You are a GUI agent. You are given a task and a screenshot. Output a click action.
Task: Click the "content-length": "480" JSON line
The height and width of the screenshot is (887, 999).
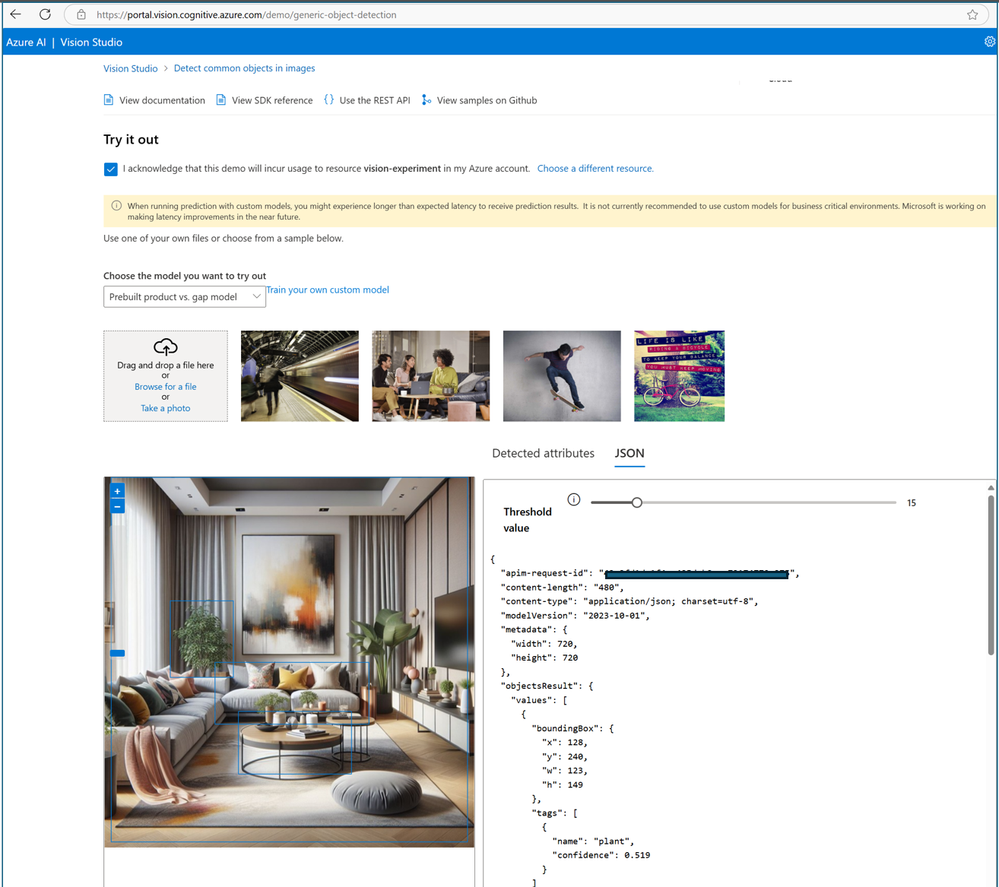tap(563, 588)
